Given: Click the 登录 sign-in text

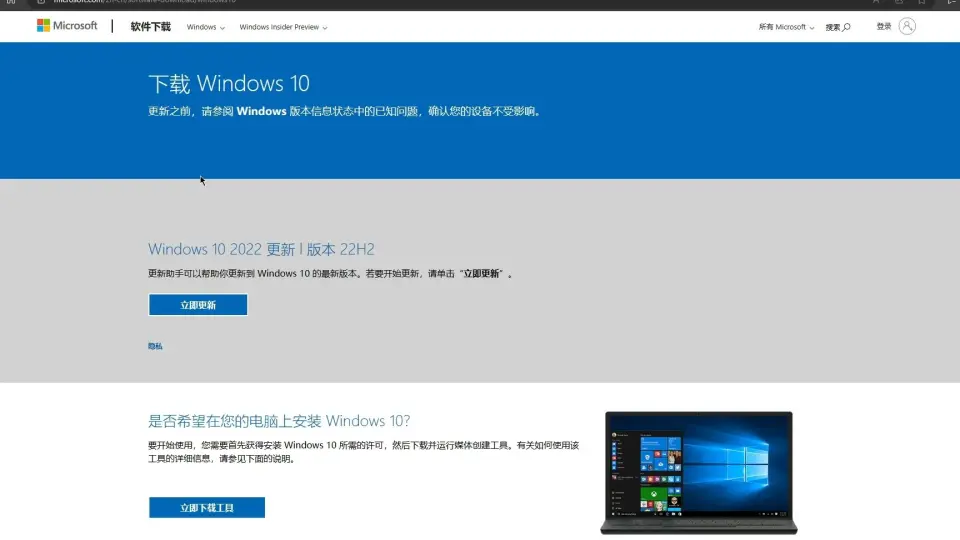Looking at the screenshot, I should 883,26.
